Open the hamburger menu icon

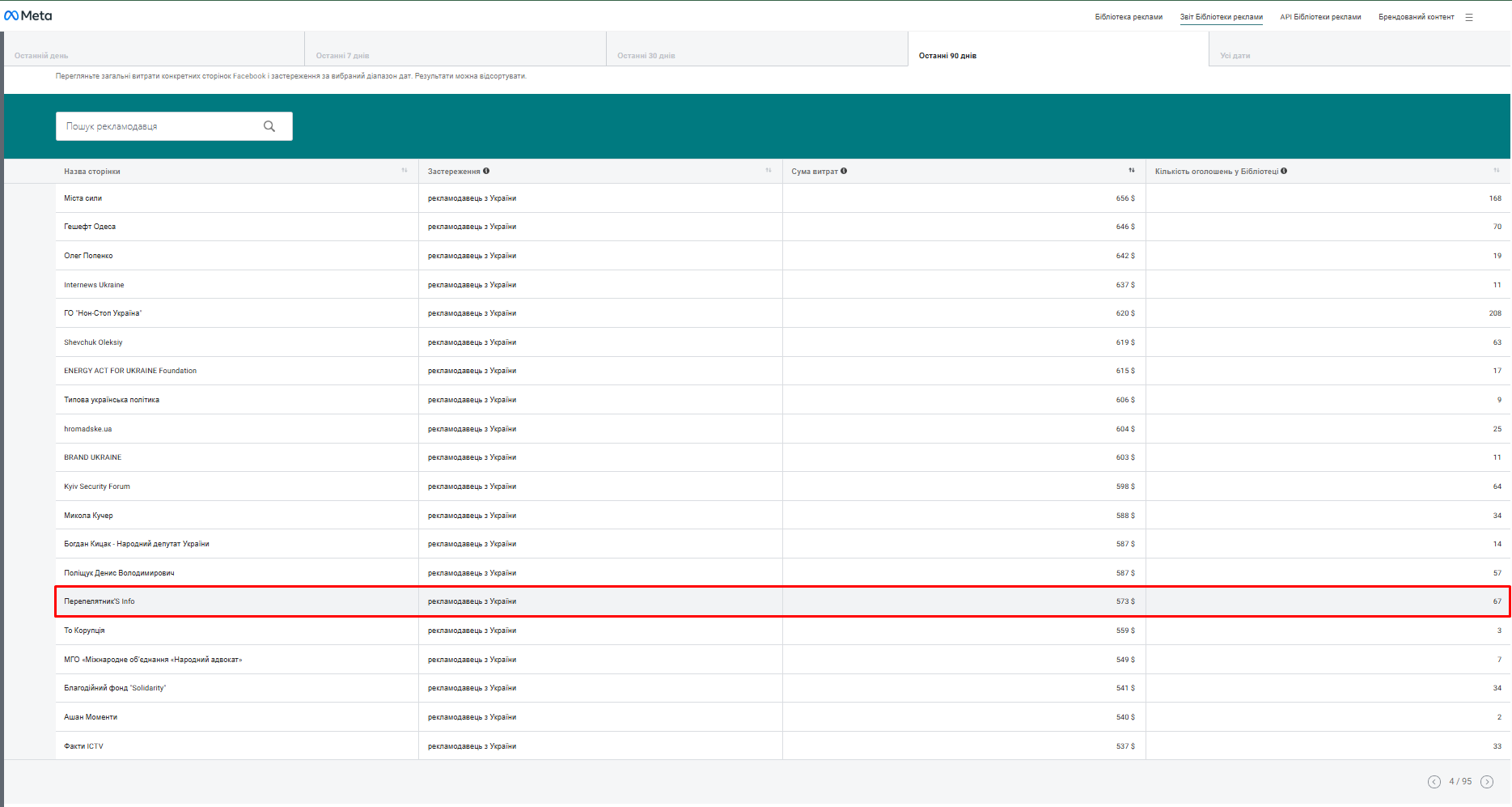[x=1469, y=17]
